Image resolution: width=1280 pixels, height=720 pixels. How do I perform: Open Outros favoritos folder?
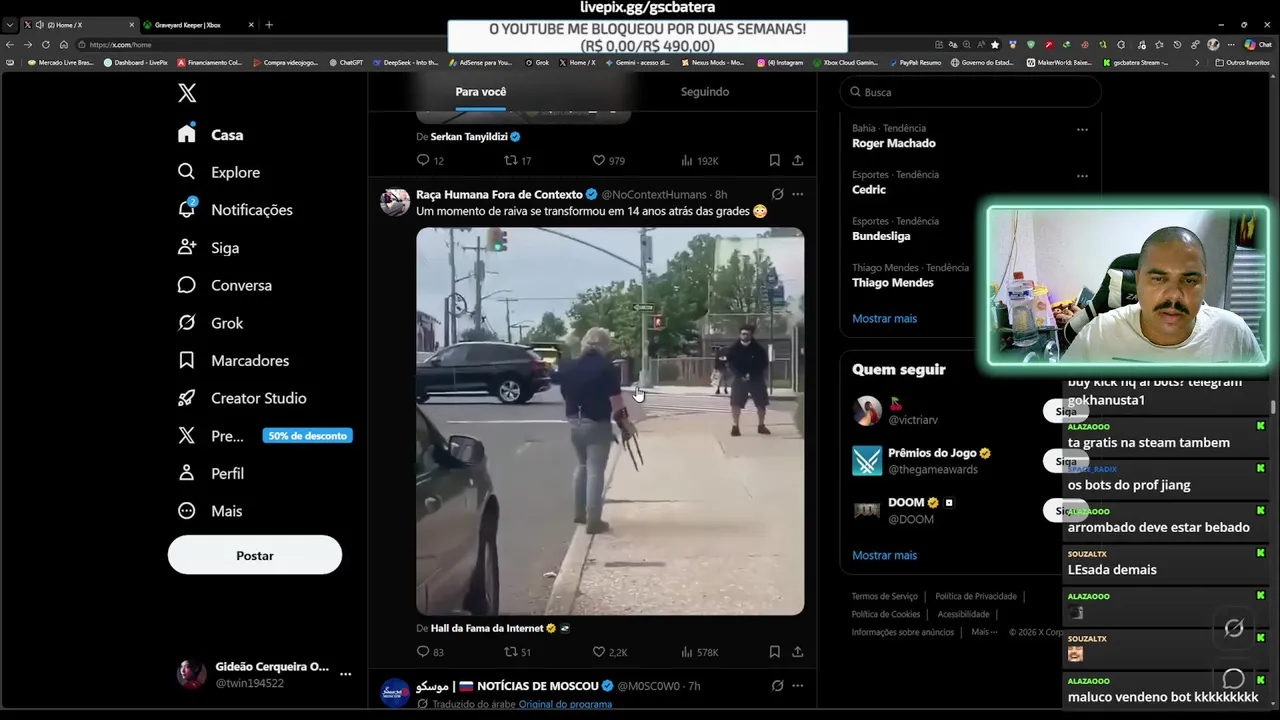(x=1243, y=62)
